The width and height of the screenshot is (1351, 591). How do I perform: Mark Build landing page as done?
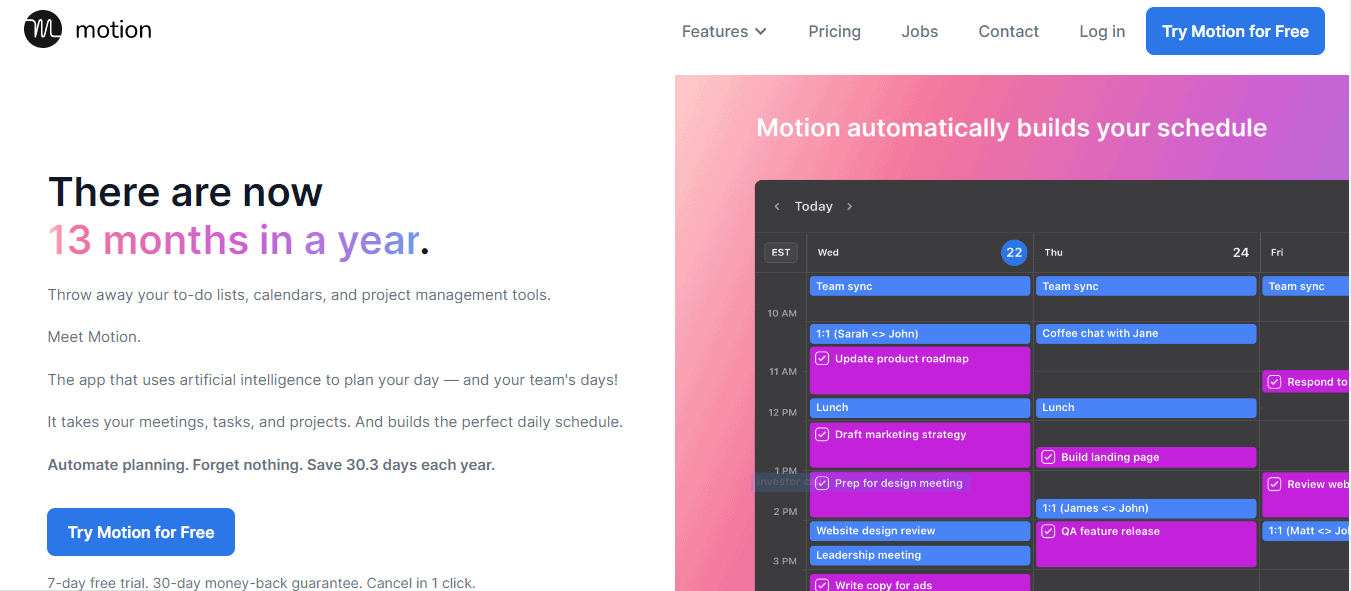tap(1048, 457)
